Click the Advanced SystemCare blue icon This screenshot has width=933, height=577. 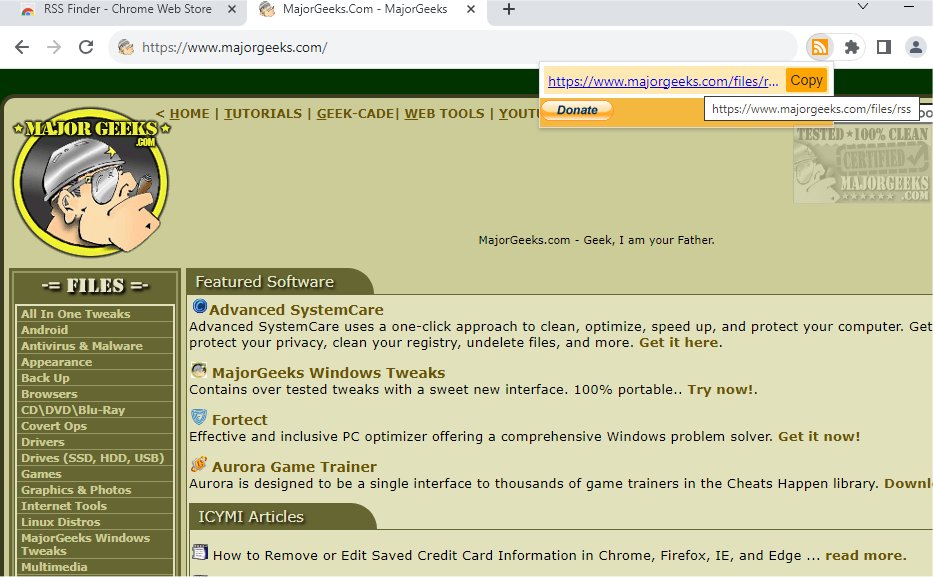point(199,307)
